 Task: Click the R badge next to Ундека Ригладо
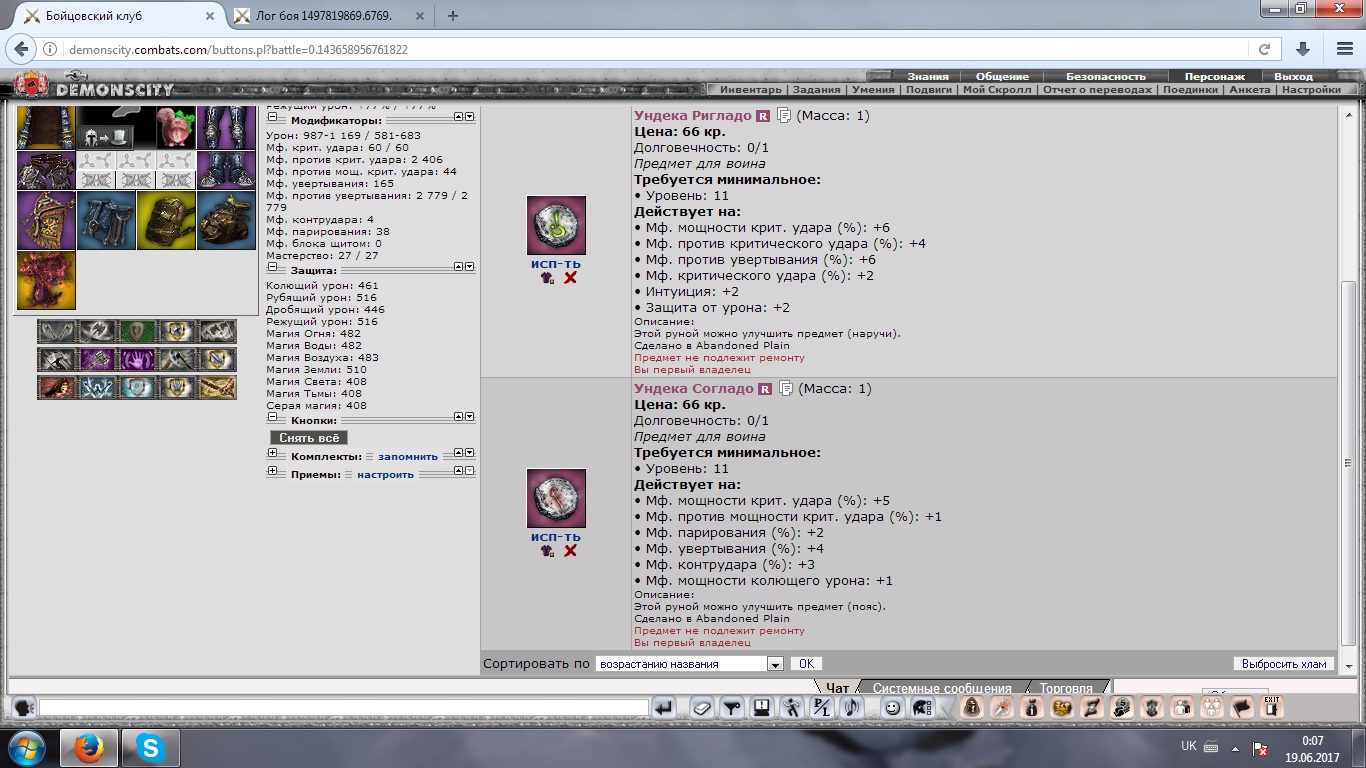click(x=763, y=116)
